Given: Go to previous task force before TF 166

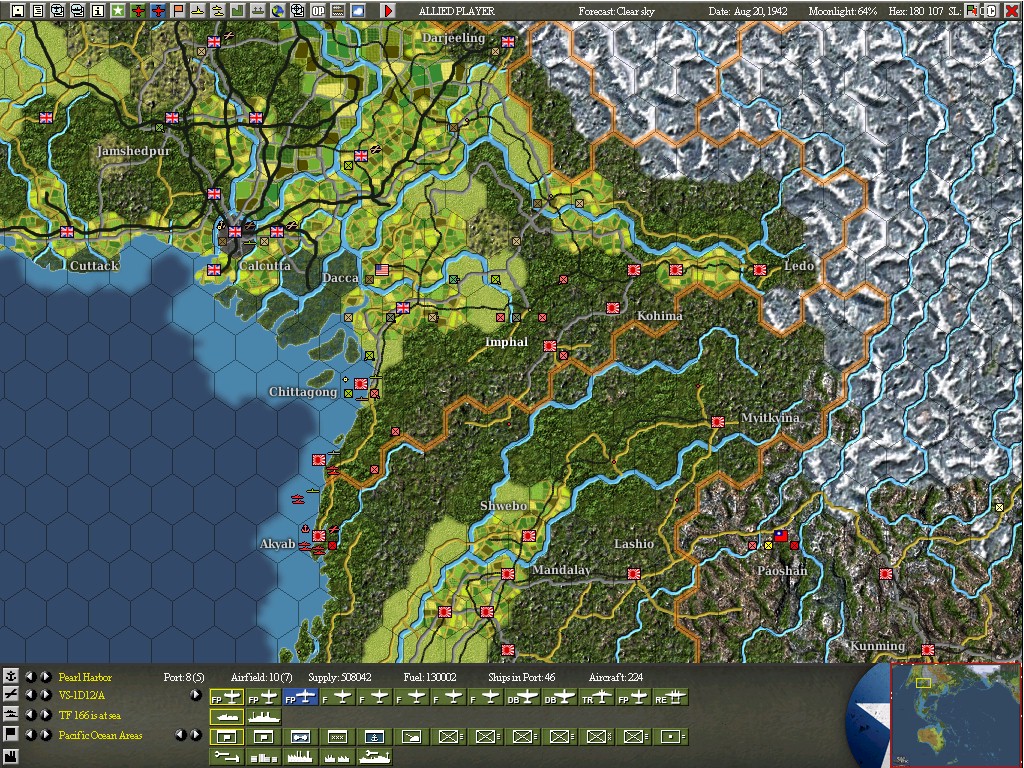Looking at the screenshot, I should 30,714.
